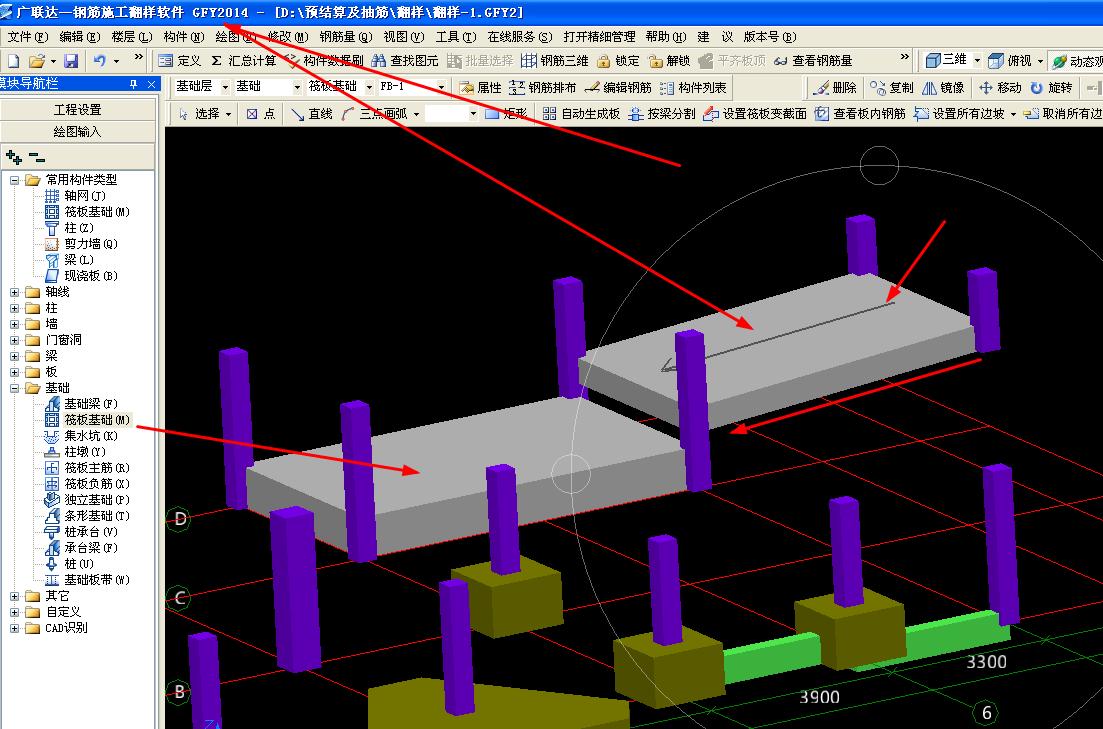Click 自动生成板 auto generate slab
The width and height of the screenshot is (1103, 729).
pyautogui.click(x=582, y=113)
